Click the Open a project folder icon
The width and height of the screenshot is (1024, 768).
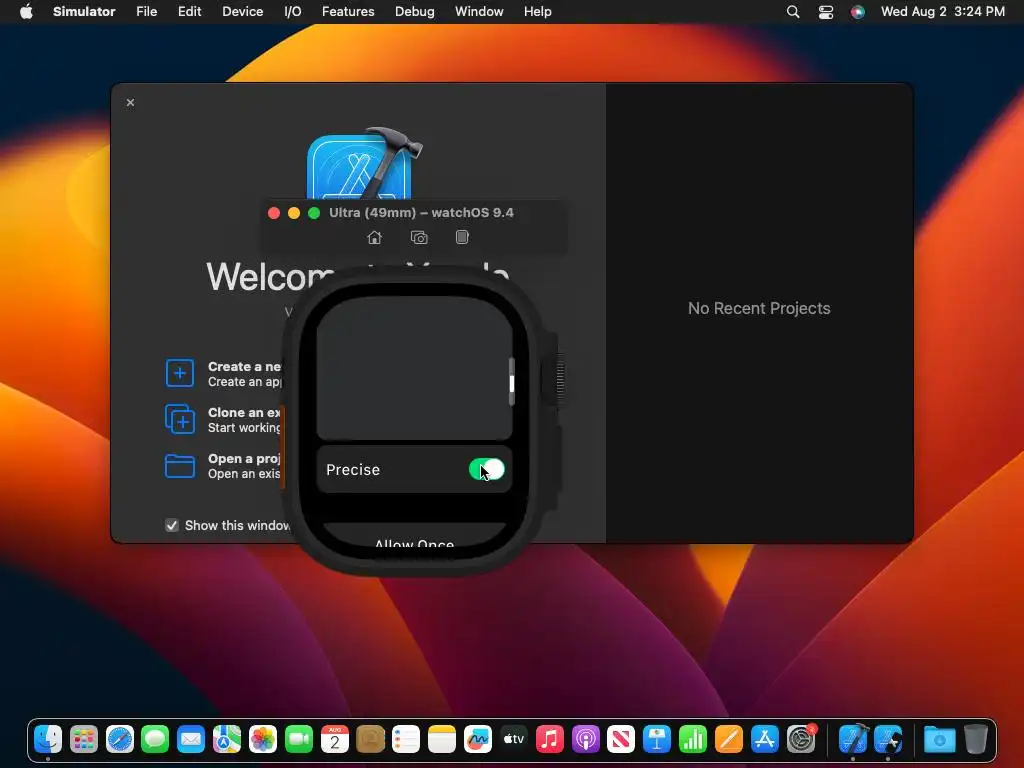coord(180,466)
